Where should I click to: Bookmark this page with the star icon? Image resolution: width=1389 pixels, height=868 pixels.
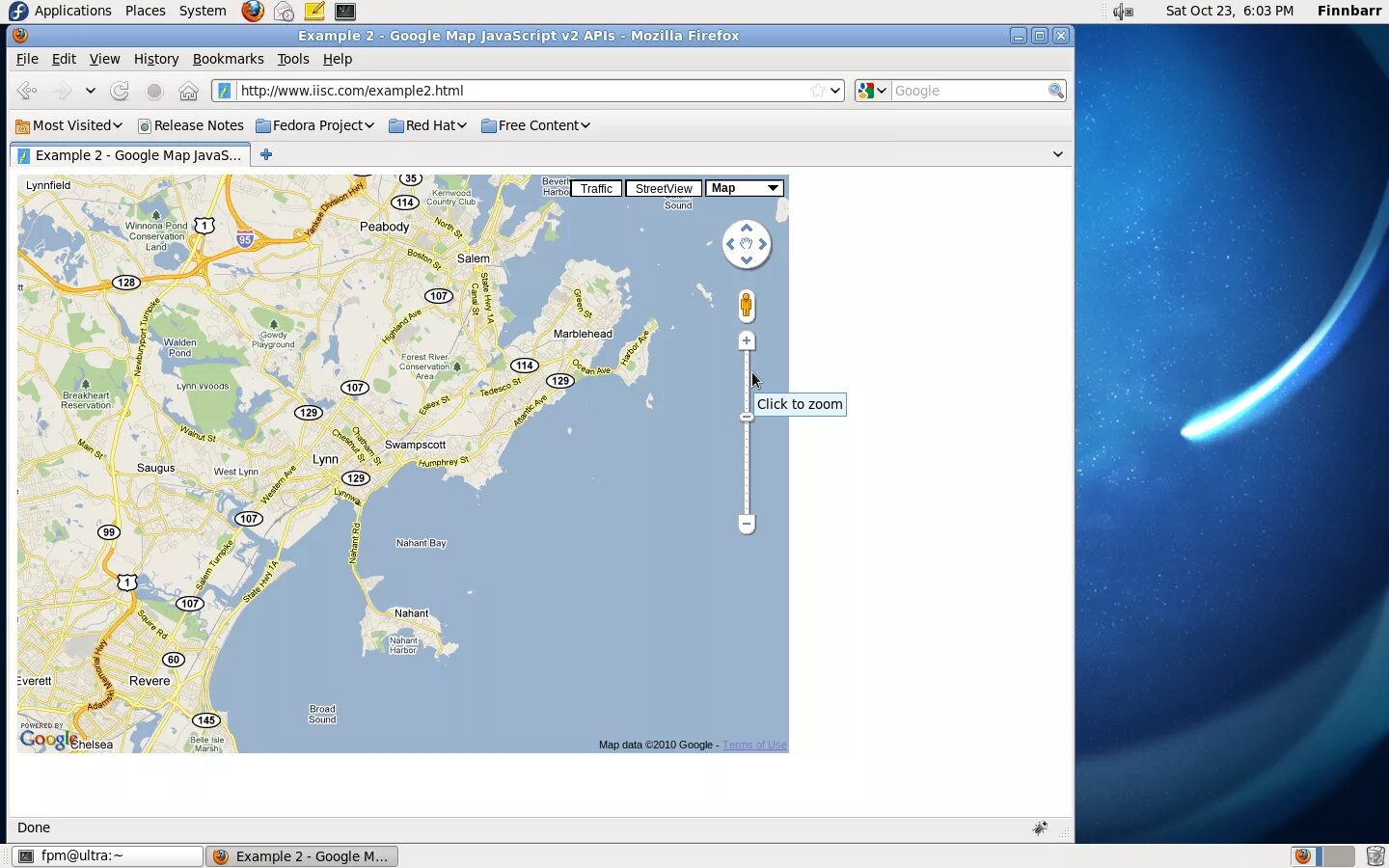(x=818, y=91)
